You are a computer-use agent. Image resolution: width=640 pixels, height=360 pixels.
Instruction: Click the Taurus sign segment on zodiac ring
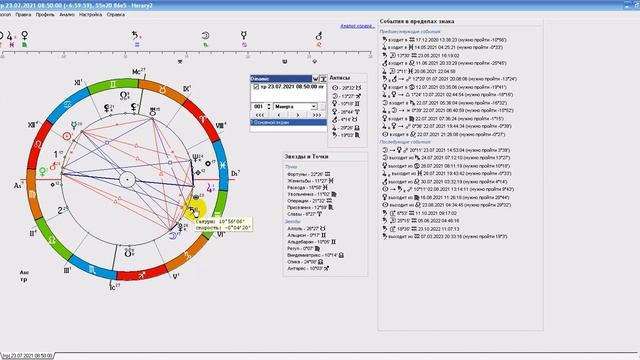pyautogui.click(x=163, y=90)
